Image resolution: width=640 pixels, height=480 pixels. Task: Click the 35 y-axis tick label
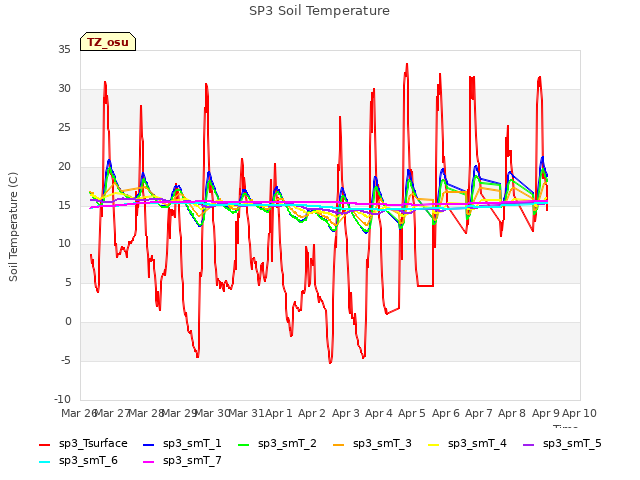(x=64, y=50)
